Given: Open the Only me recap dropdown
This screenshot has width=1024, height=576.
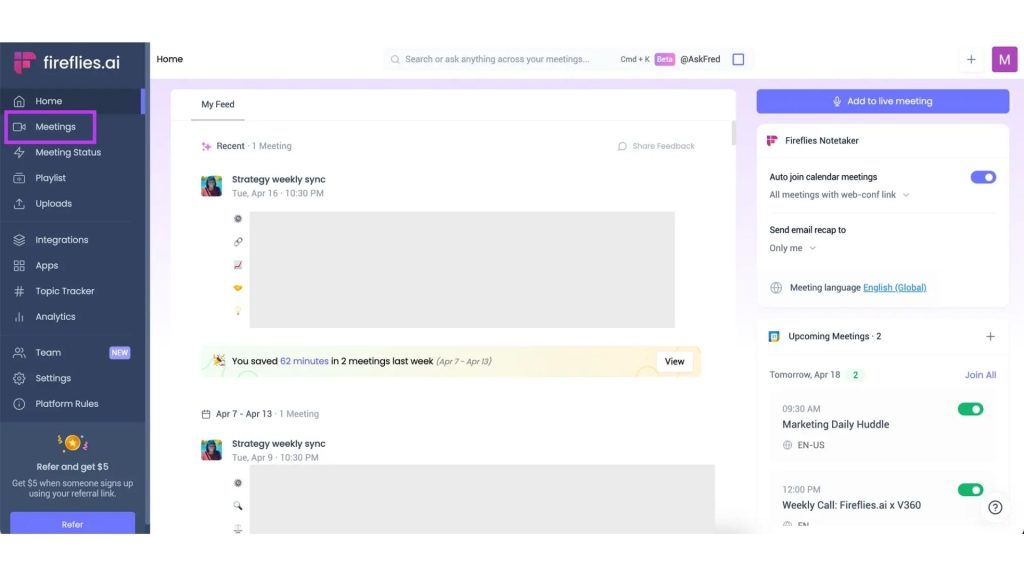Looking at the screenshot, I should click(793, 248).
